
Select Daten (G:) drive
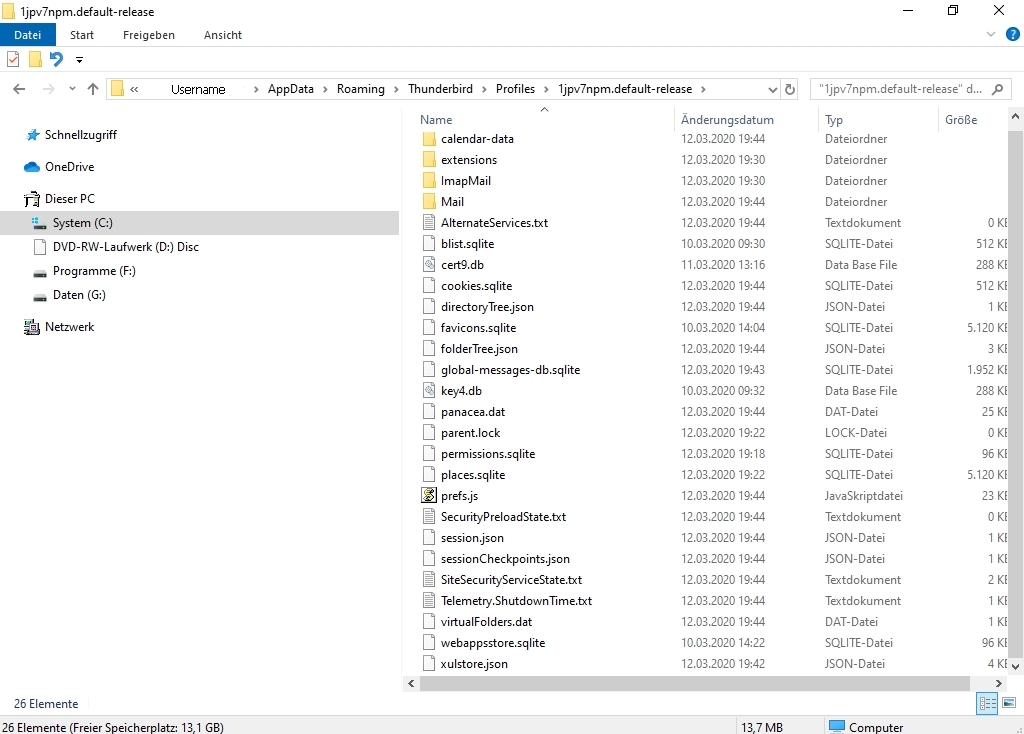coord(79,295)
